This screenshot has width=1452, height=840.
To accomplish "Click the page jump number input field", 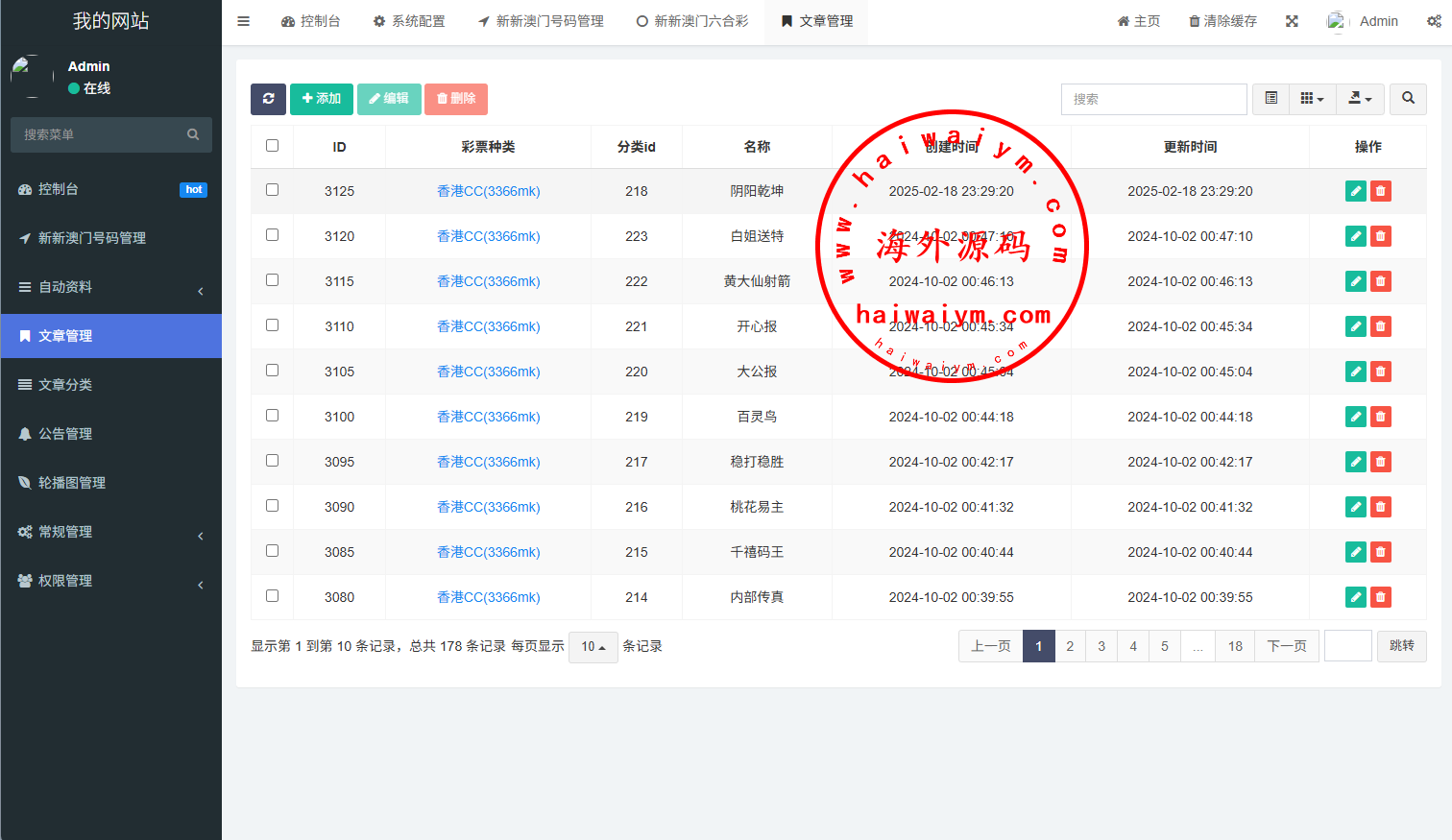I will (1347, 646).
